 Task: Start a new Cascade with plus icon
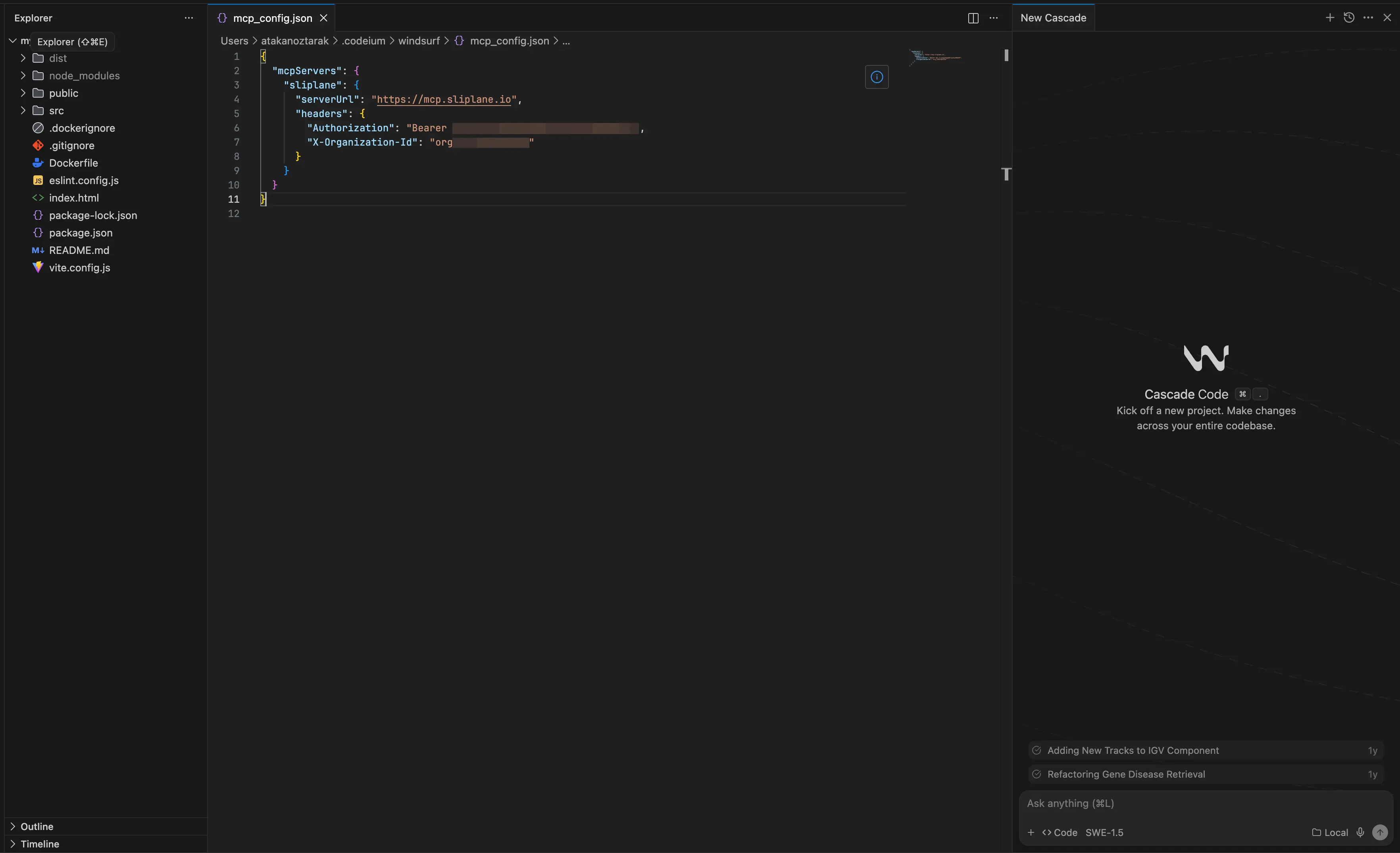tap(1329, 17)
